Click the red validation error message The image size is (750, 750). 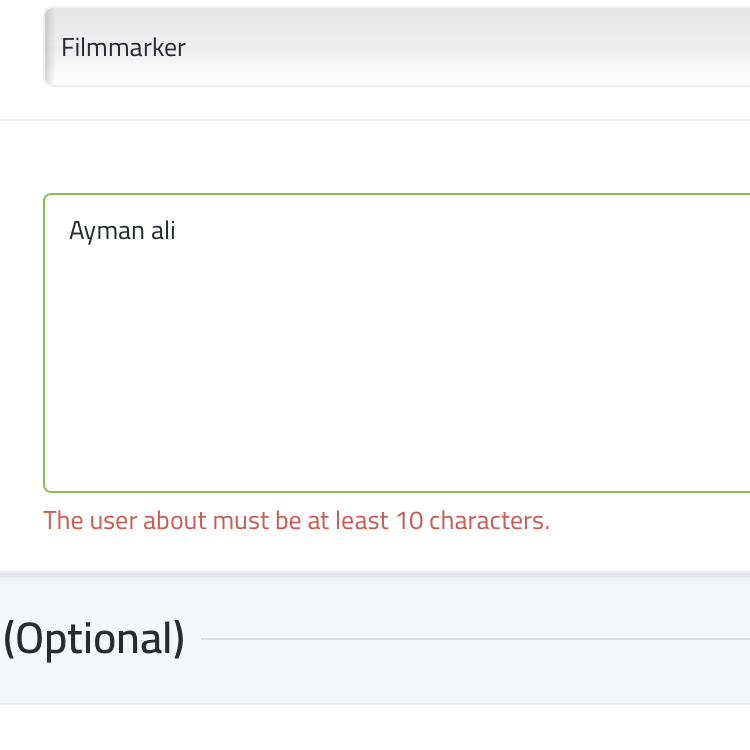296,521
